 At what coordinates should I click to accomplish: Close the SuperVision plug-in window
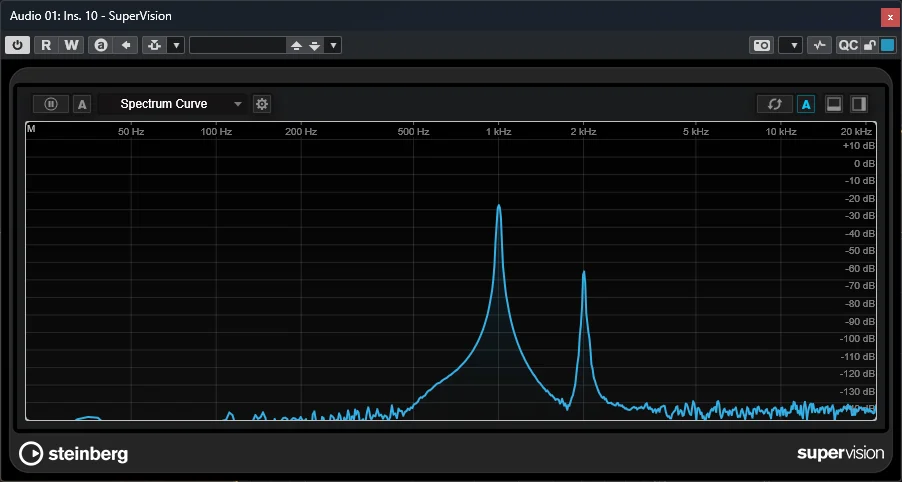[890, 17]
